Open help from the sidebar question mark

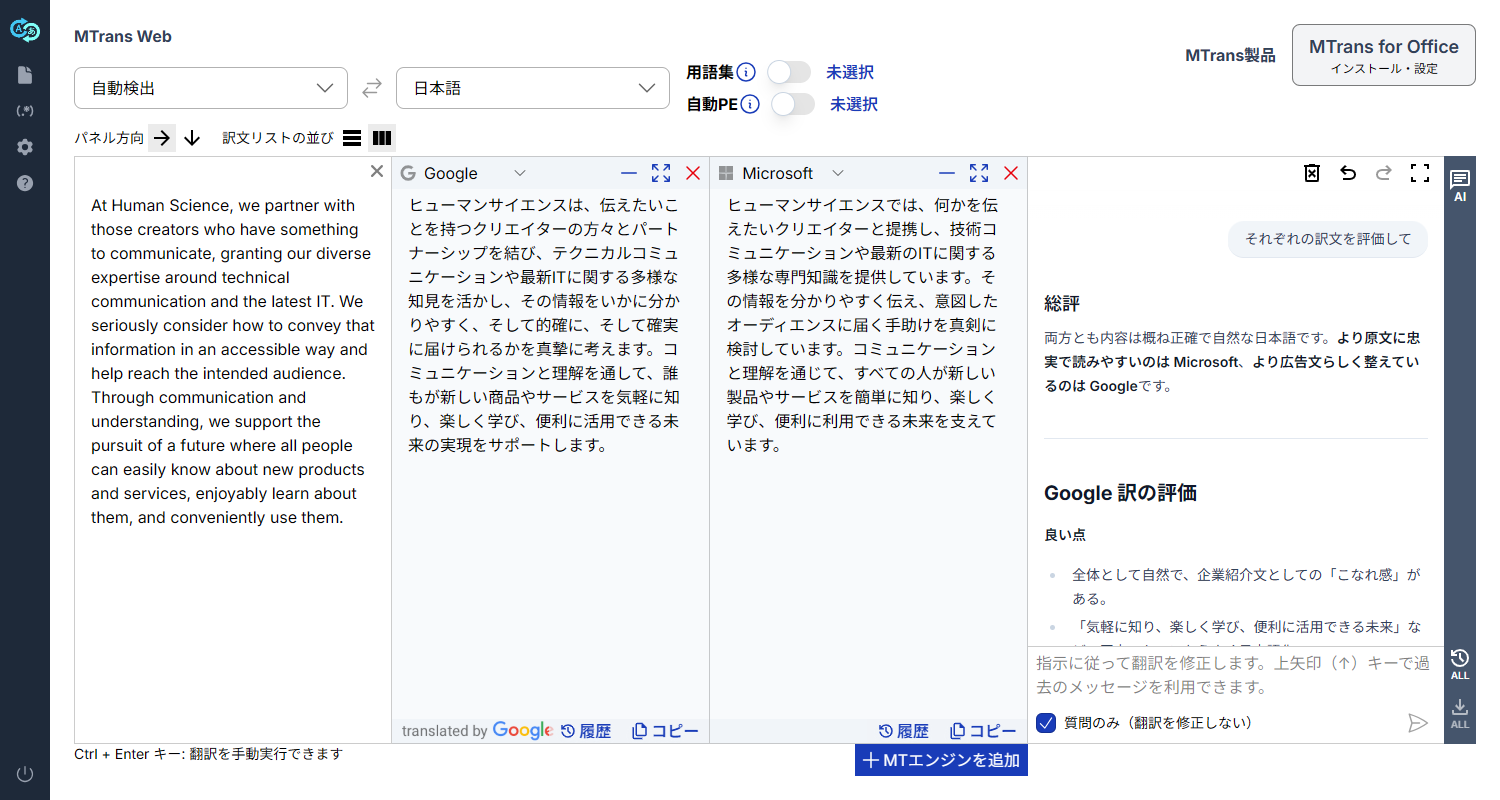click(x=25, y=183)
